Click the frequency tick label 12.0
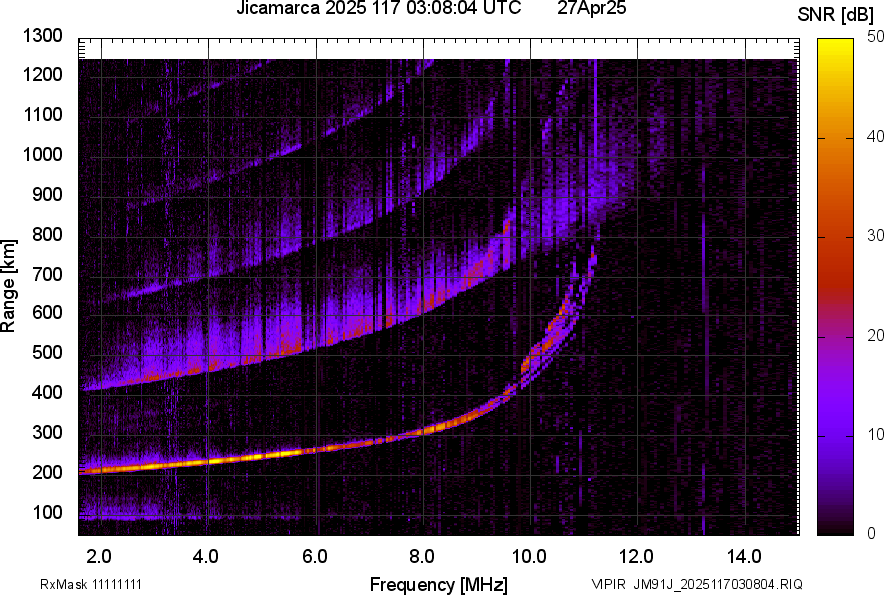 click(637, 557)
